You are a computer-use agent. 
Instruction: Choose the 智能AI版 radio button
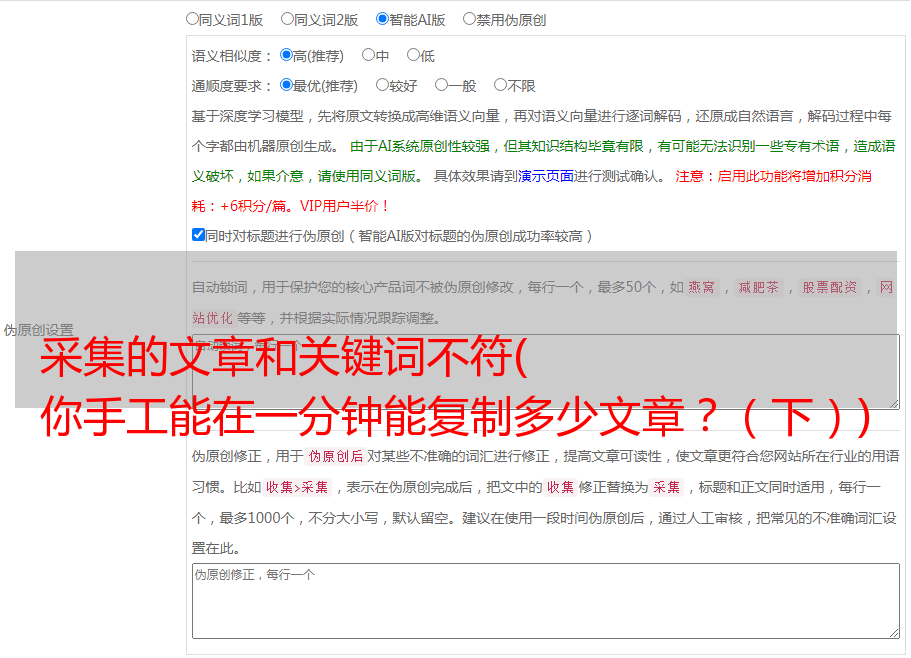382,18
